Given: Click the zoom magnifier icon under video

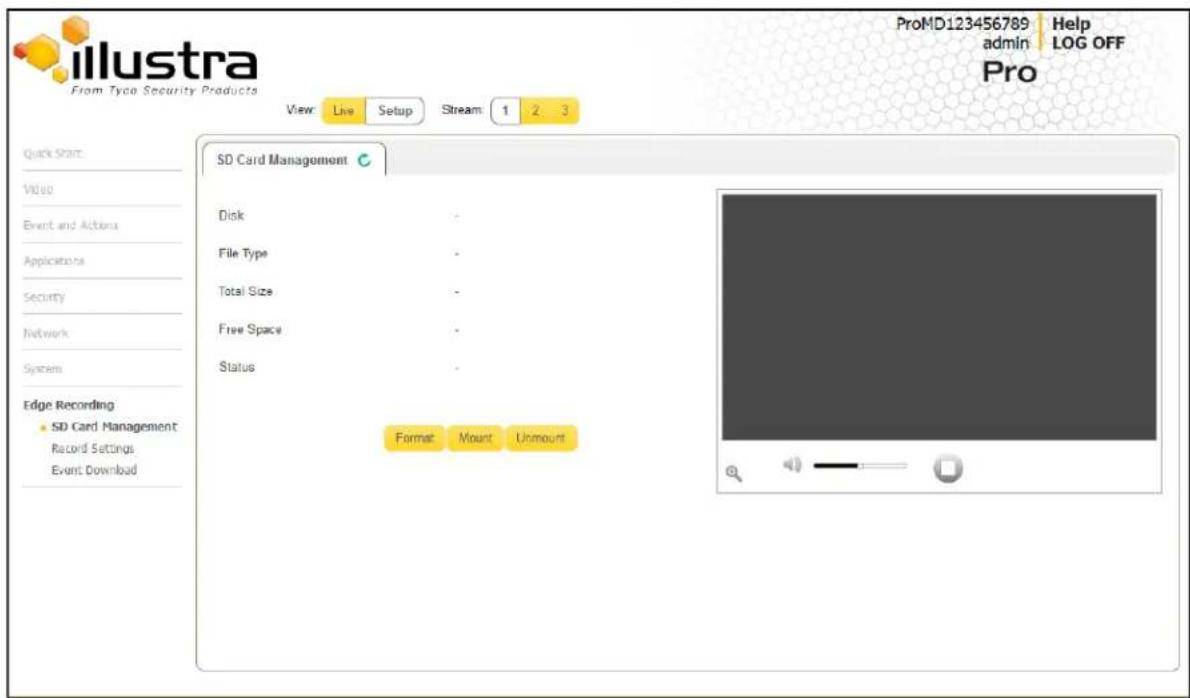Looking at the screenshot, I should coord(733,473).
